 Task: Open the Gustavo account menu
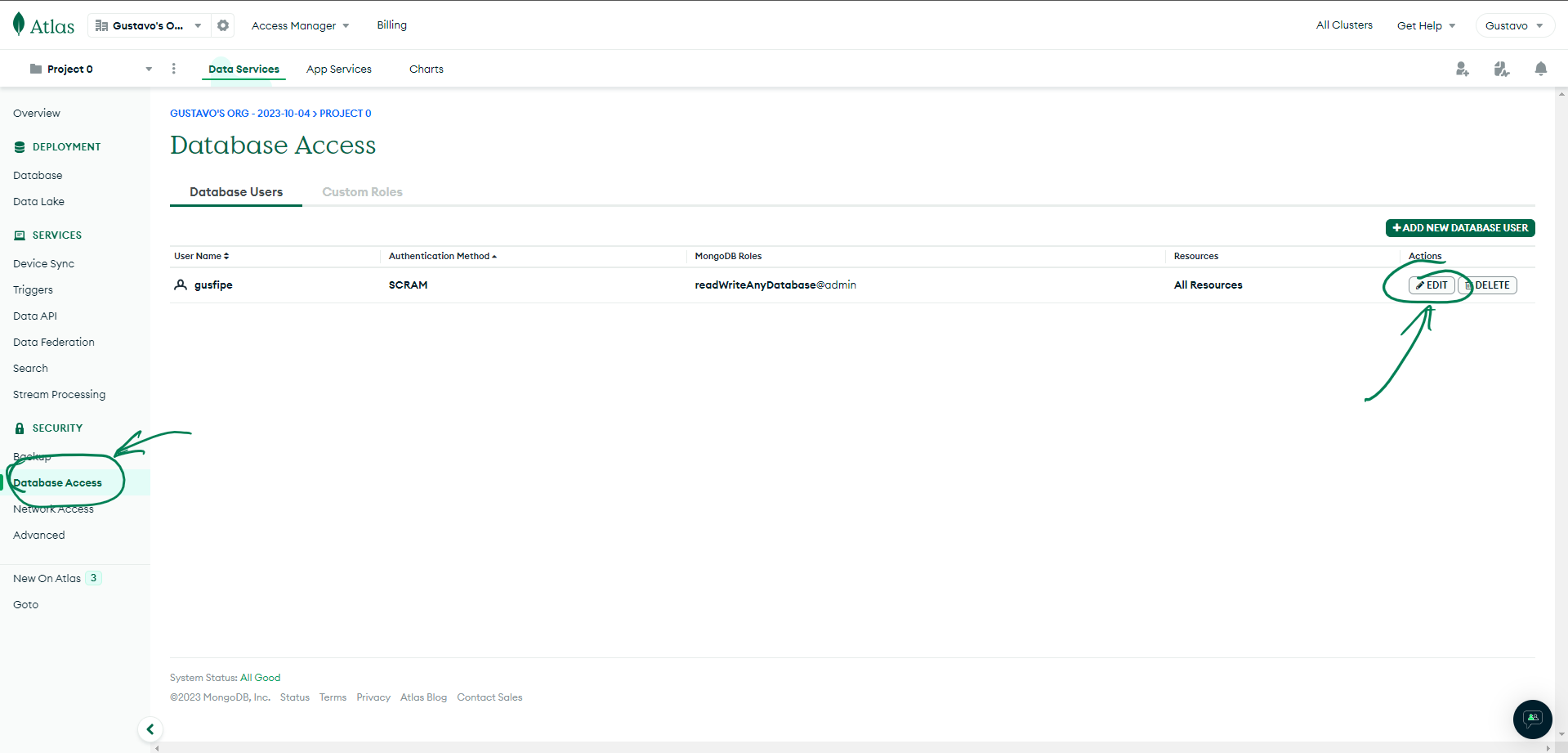coord(1514,25)
